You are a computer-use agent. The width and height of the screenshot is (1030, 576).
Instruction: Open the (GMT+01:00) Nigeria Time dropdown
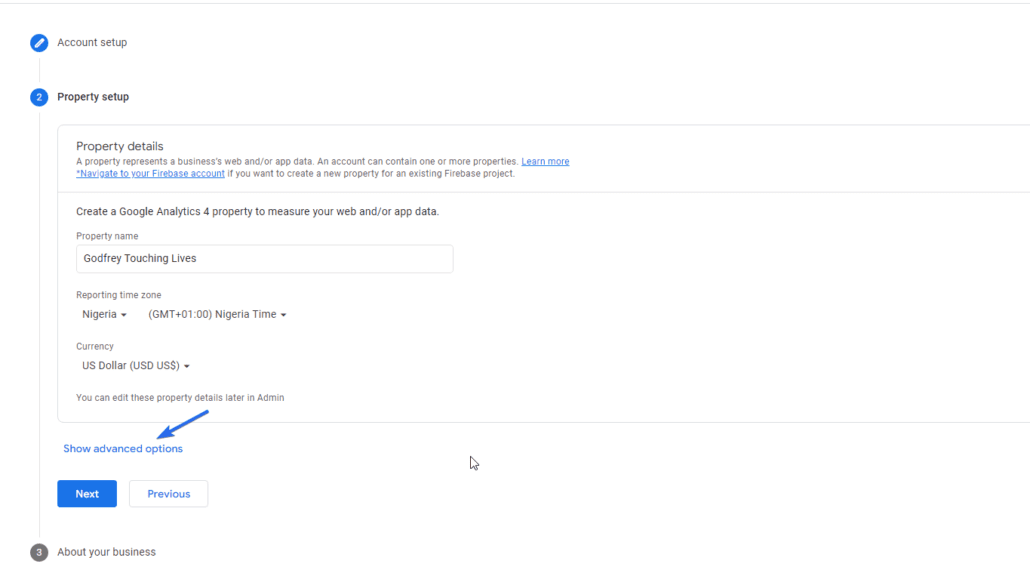click(x=217, y=315)
